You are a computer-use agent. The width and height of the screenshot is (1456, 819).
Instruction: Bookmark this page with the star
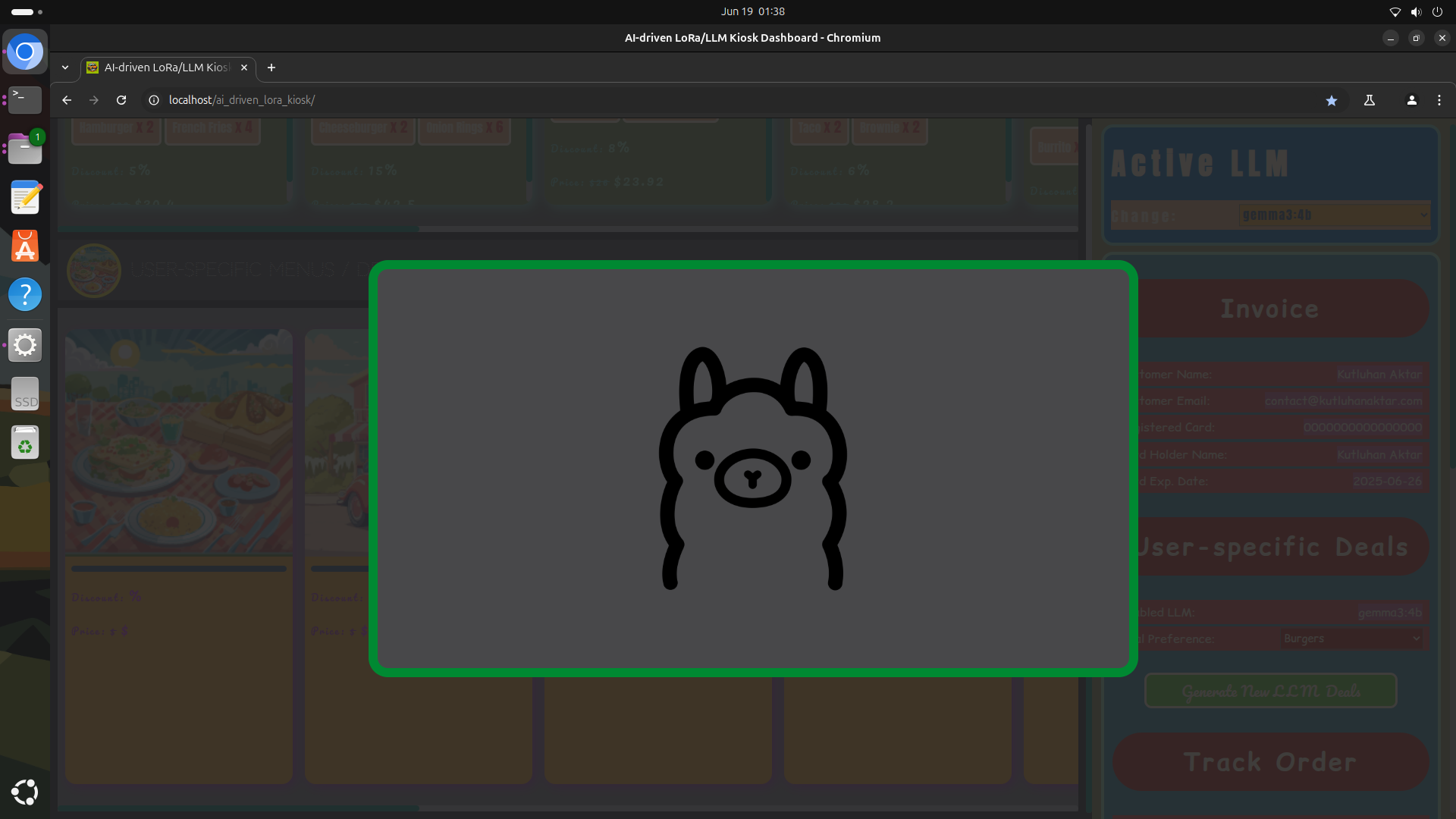coord(1332,100)
